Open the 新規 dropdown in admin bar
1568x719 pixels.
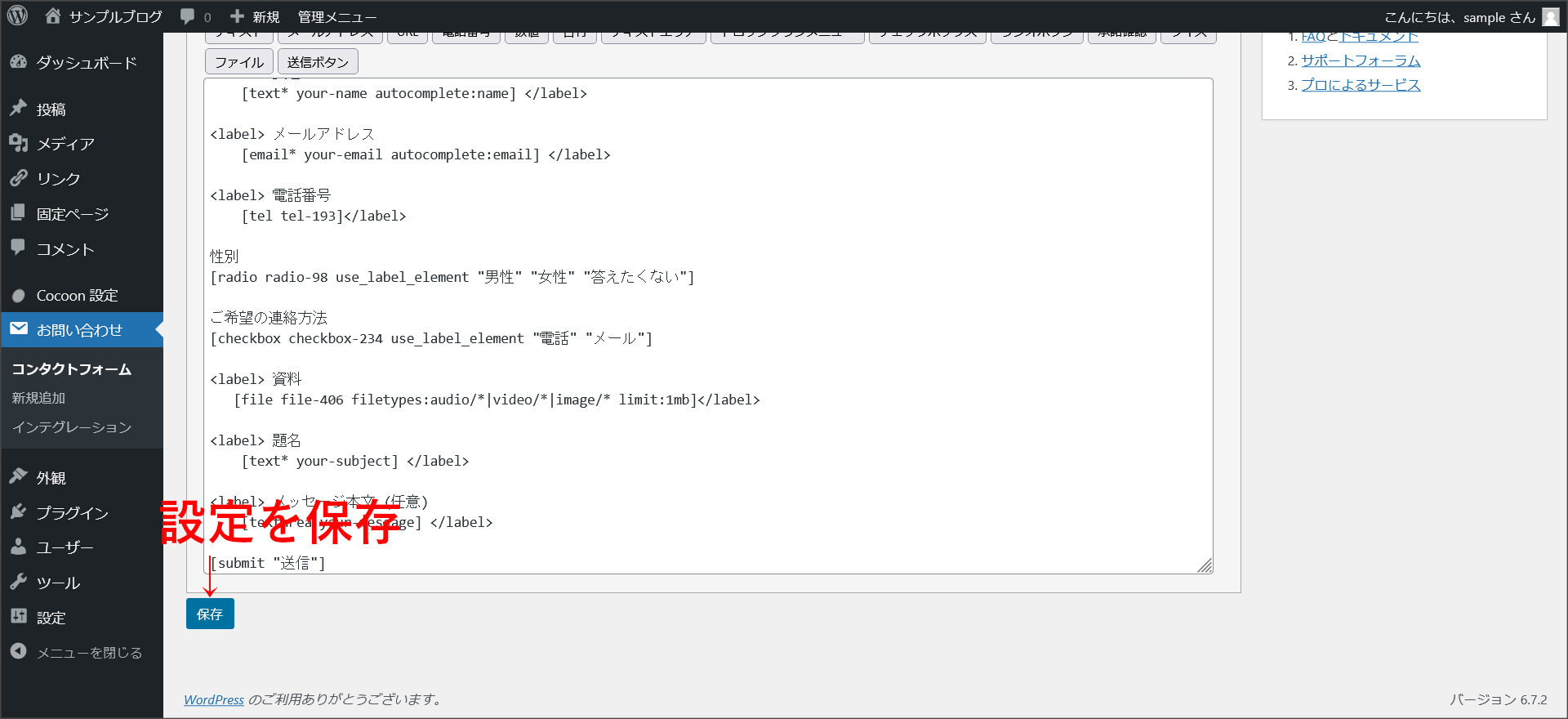pyautogui.click(x=256, y=16)
